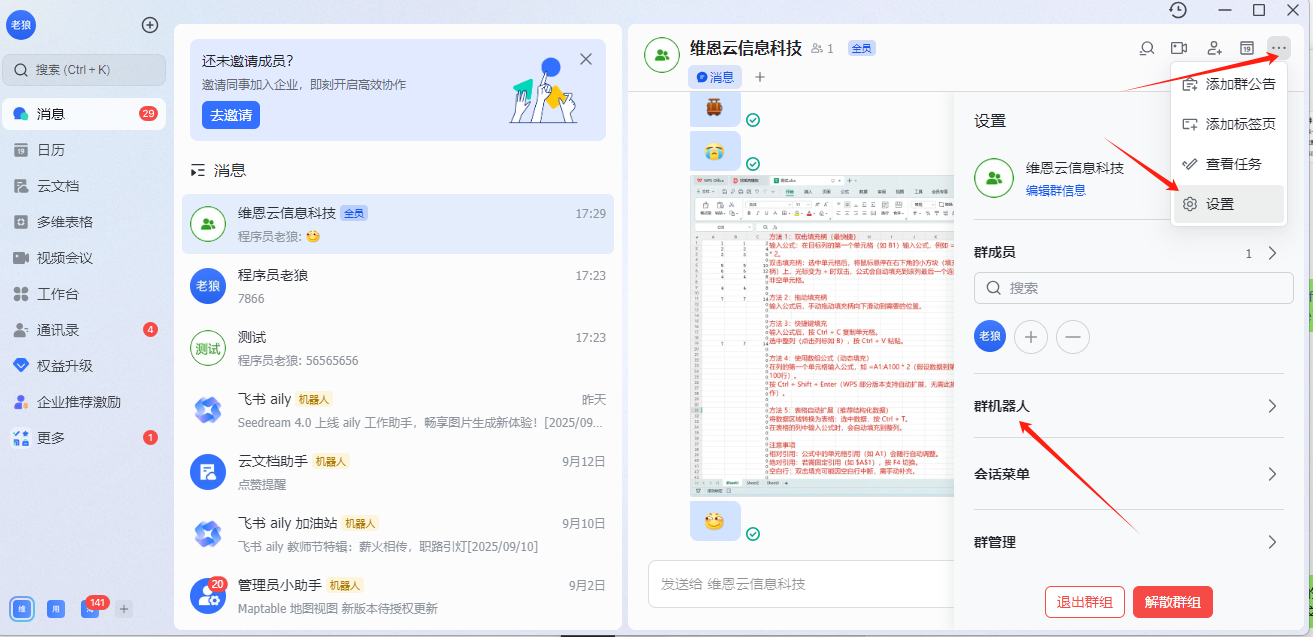Viewport: 1313px width, 637px height.
Task: Click the plus icon beside the profile avatar
Action: 150,25
